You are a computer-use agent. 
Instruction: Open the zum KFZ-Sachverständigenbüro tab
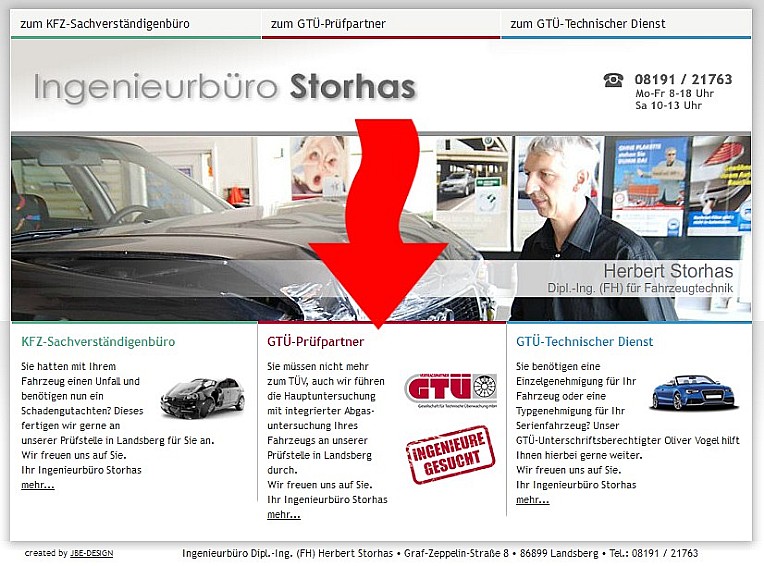click(105, 23)
